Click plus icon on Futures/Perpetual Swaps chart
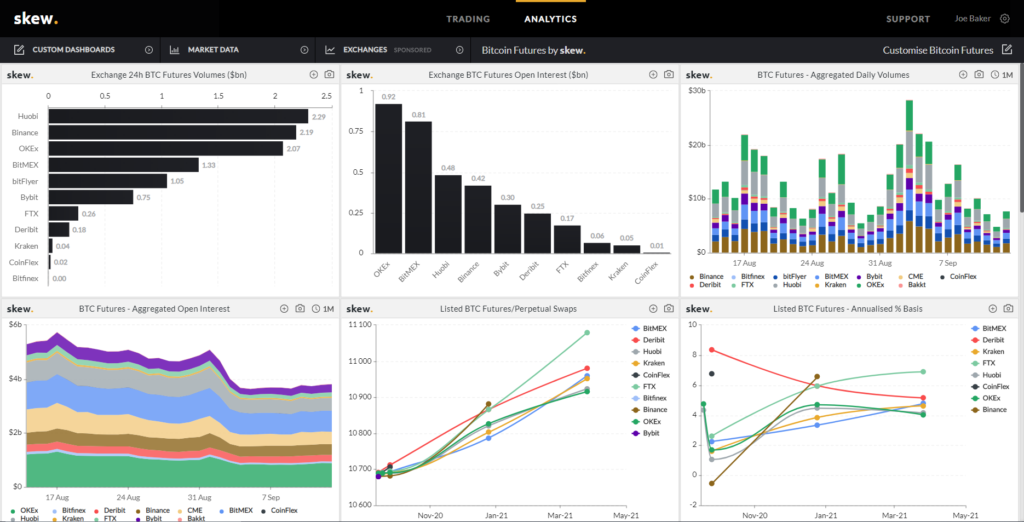The image size is (1024, 522). pos(653,308)
